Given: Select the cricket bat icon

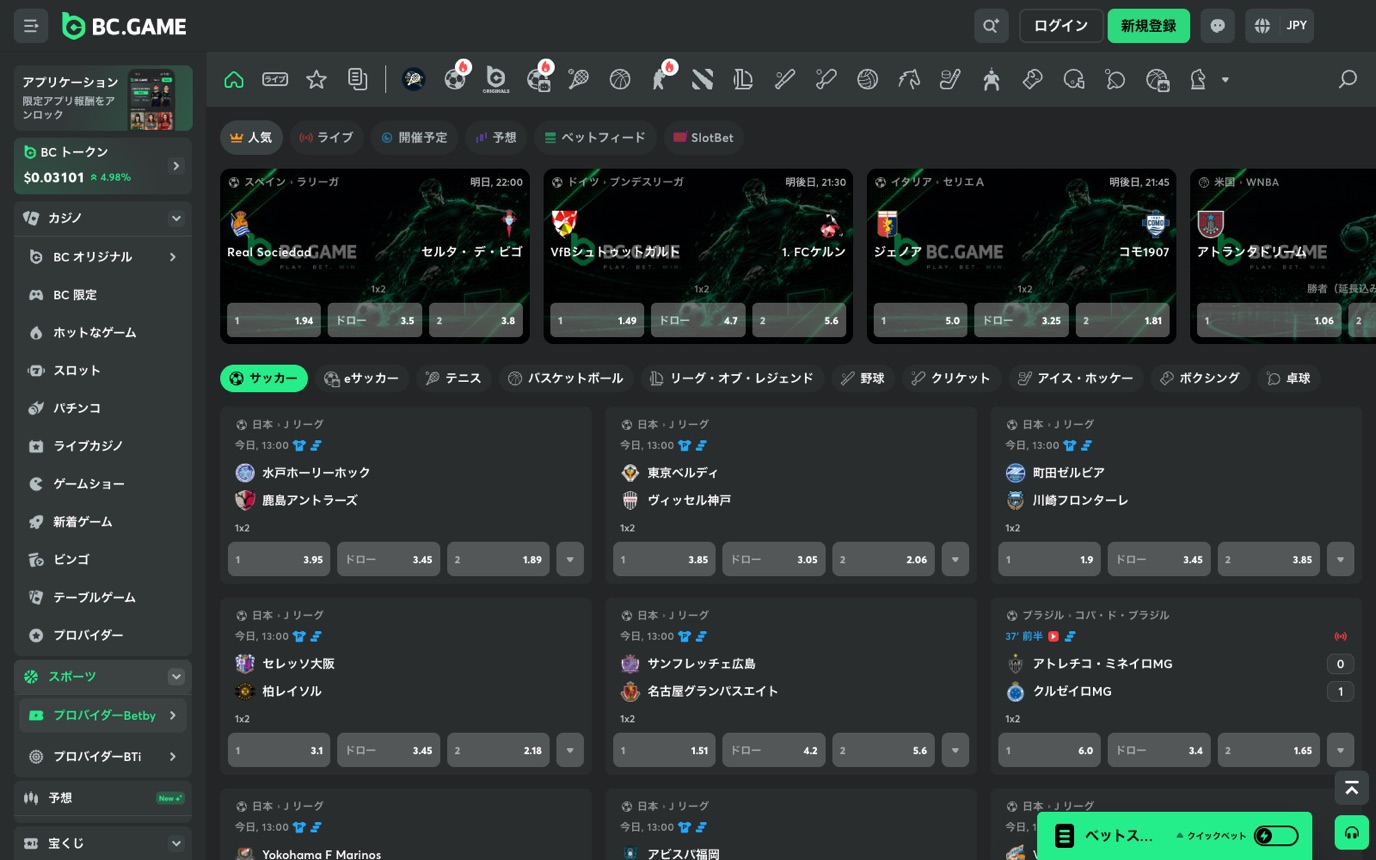Looking at the screenshot, I should point(826,79).
